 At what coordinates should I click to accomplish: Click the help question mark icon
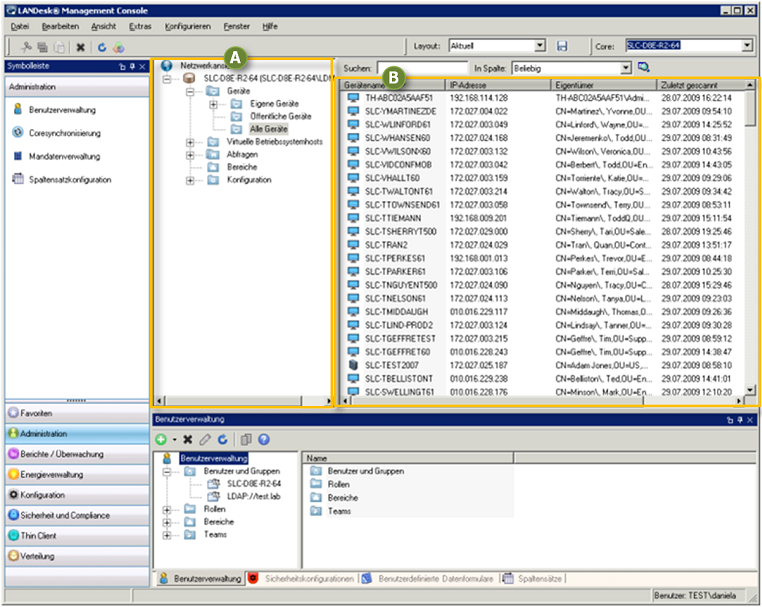point(264,440)
